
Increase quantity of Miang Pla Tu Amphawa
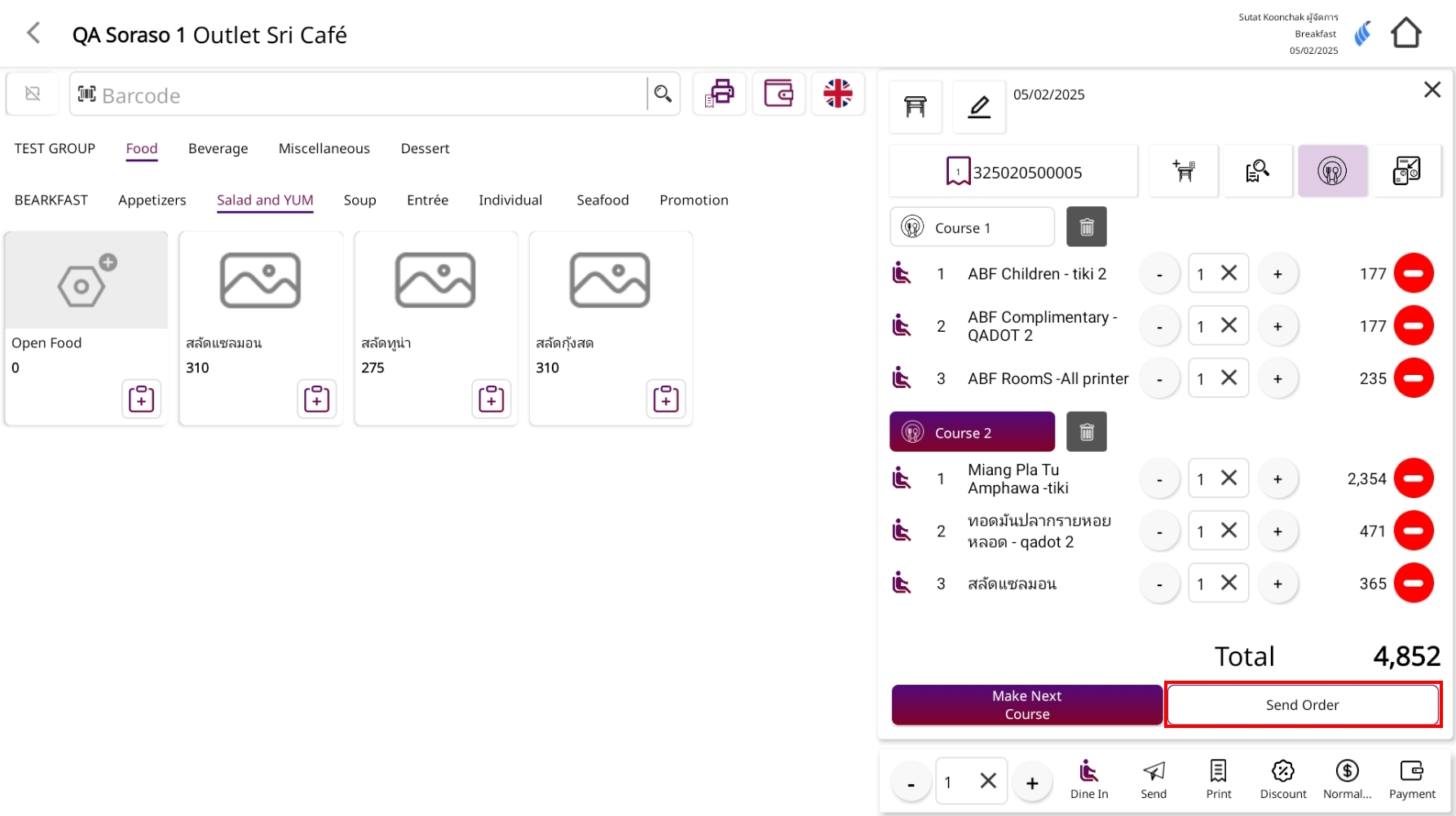tap(1277, 479)
